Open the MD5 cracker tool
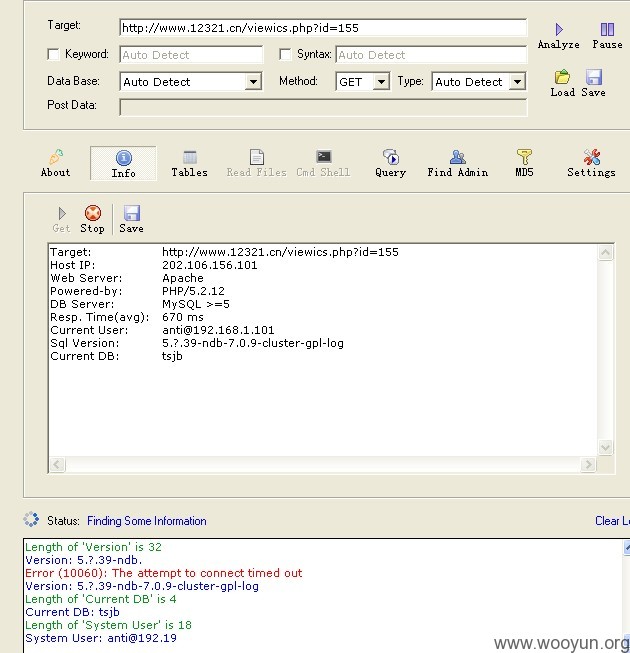Image resolution: width=630 pixels, height=653 pixels. point(524,163)
